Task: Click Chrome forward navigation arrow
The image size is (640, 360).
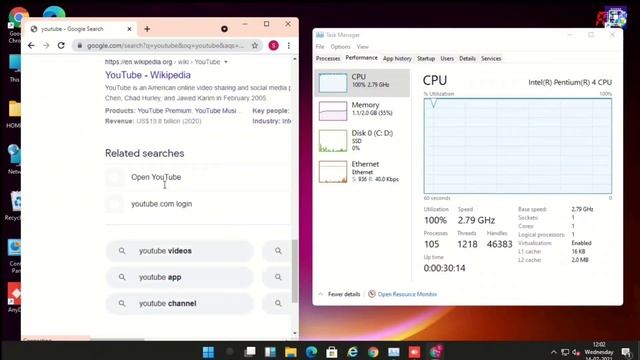Action: click(x=46, y=45)
